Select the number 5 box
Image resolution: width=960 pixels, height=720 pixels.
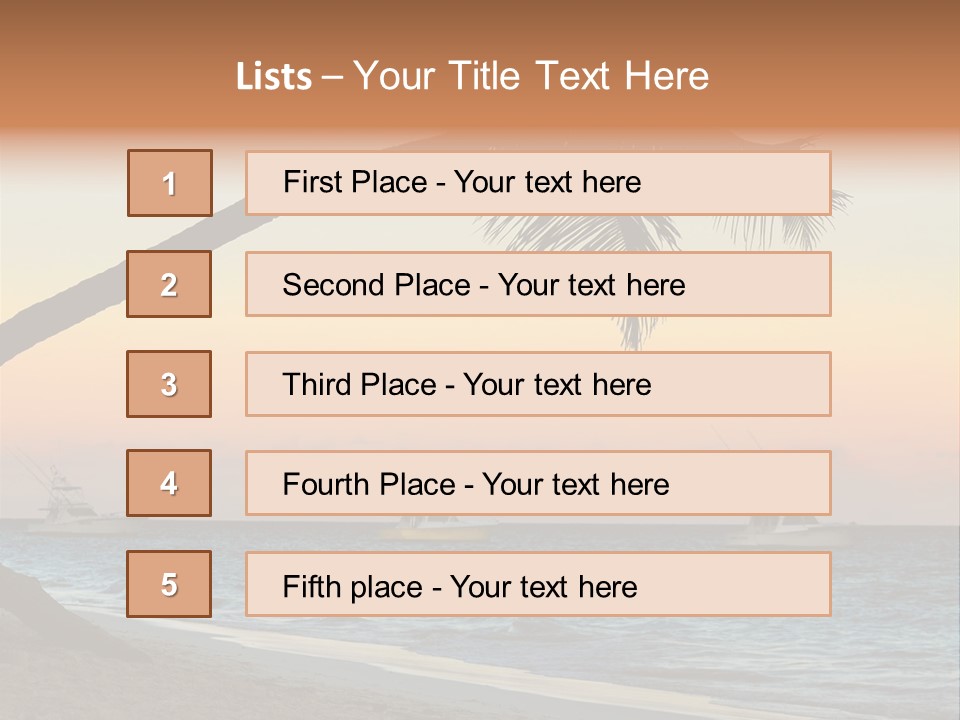(x=169, y=584)
